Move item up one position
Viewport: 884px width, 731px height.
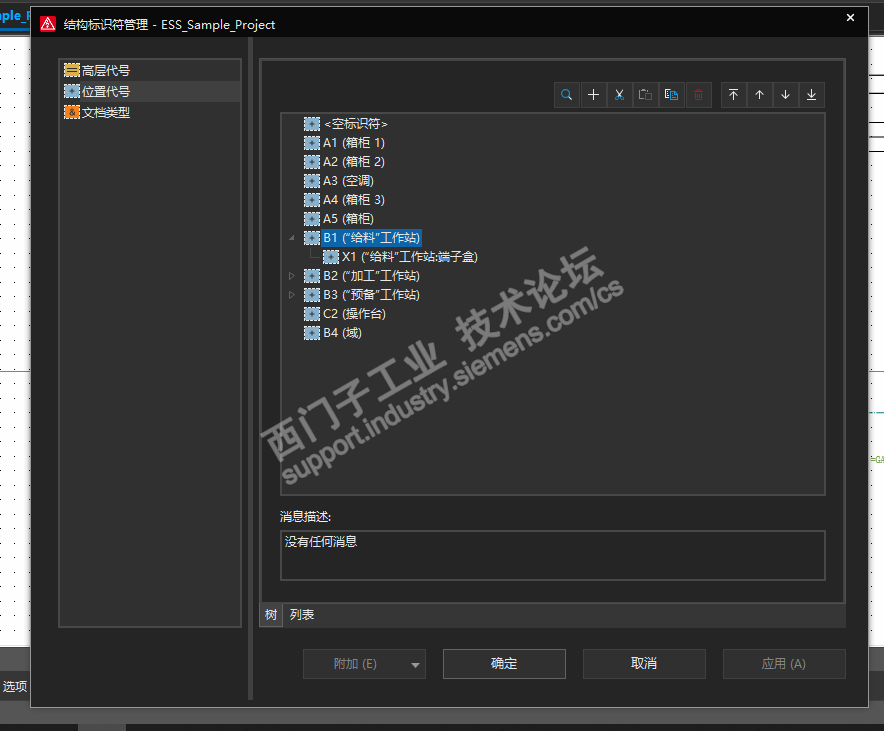click(759, 95)
